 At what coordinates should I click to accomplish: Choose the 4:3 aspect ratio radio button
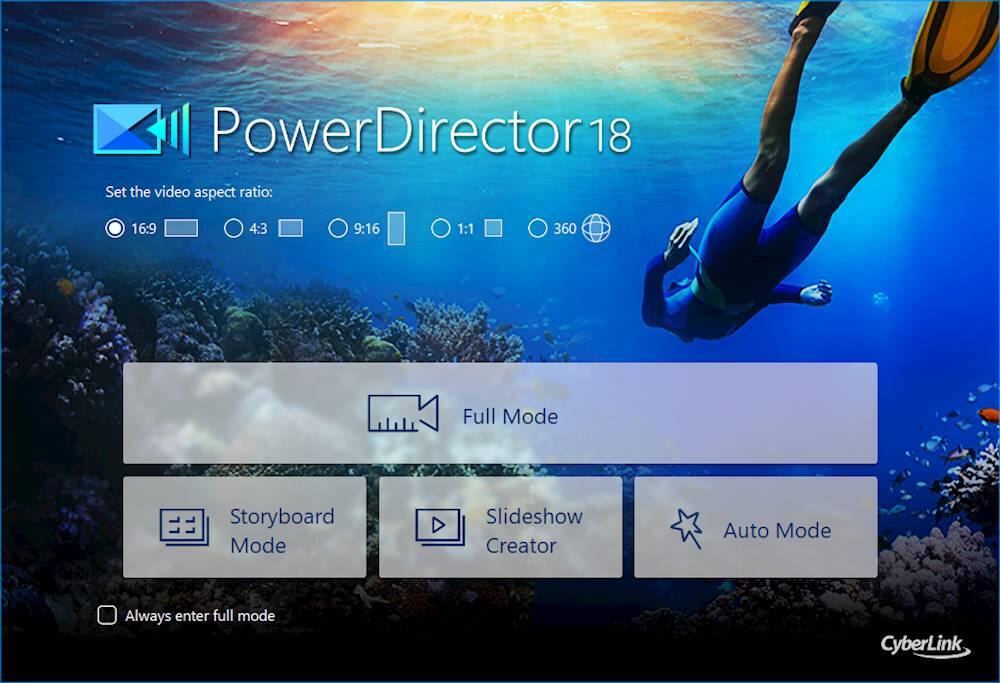(233, 228)
